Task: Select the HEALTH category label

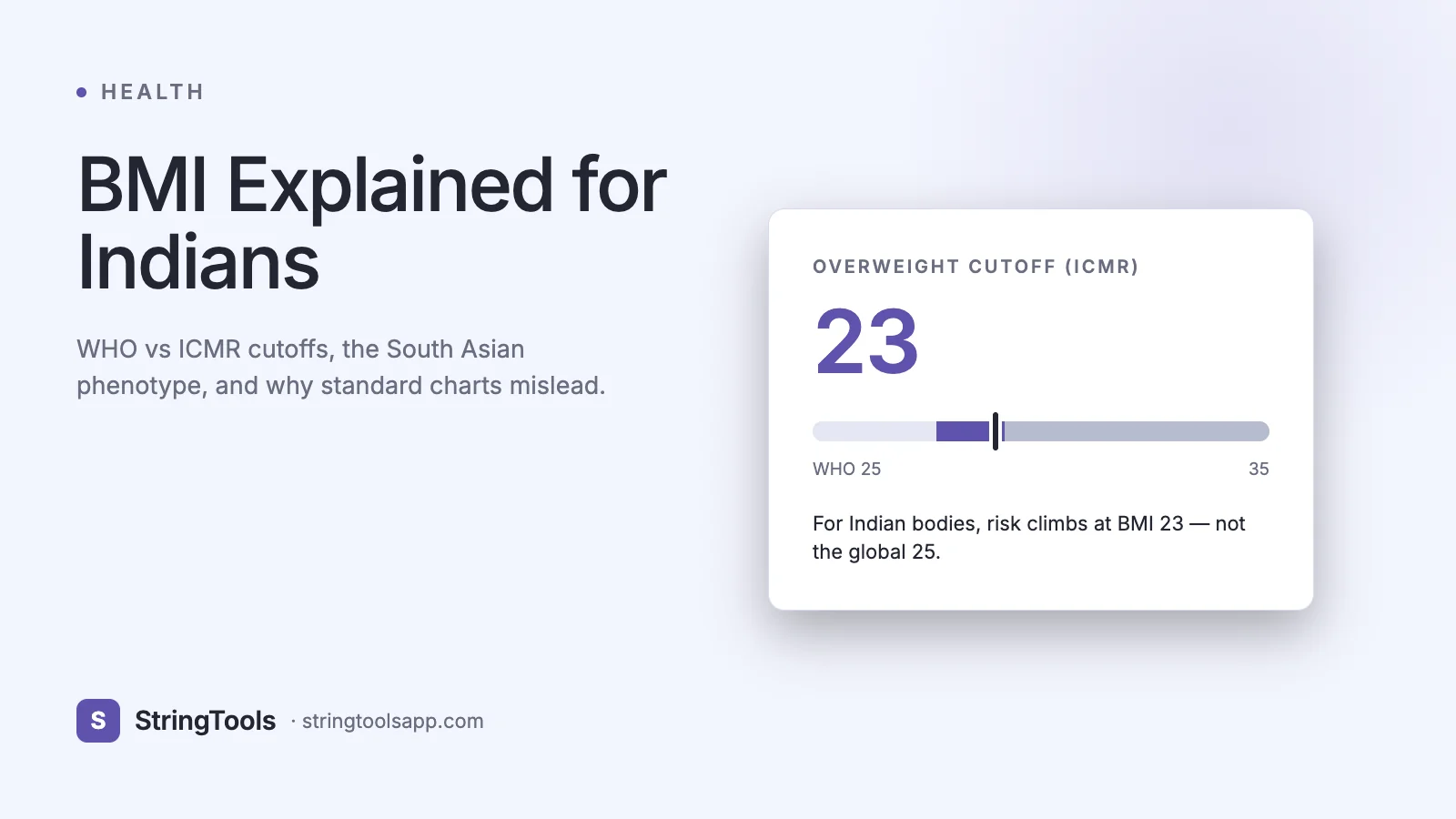Action: (x=153, y=92)
